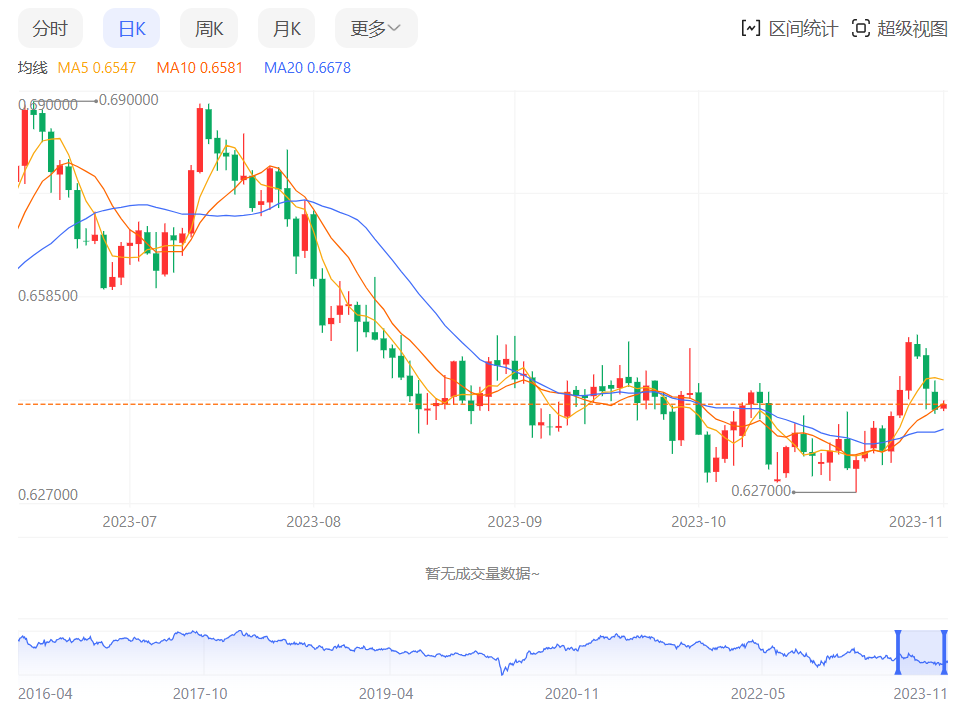Click the 2022-05 overview timeline label
Screen dimensions: 971x727
coord(758,694)
